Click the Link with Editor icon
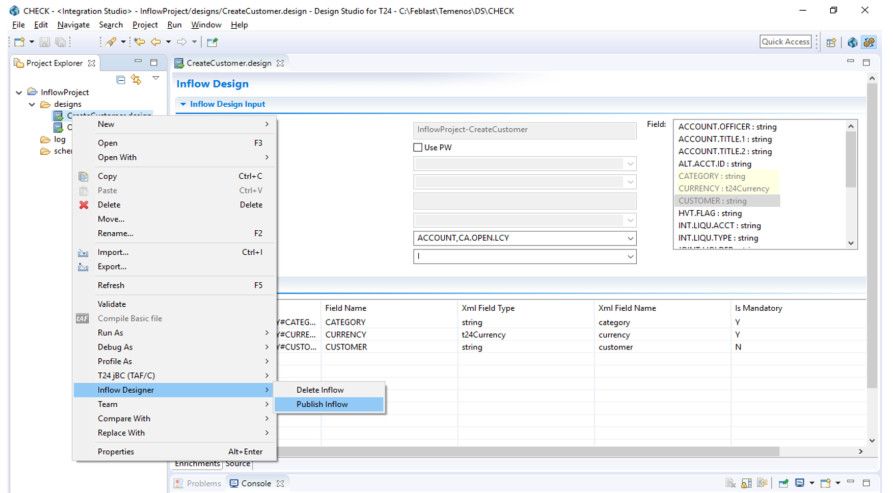Viewport: 893px width, 493px height. coord(136,79)
